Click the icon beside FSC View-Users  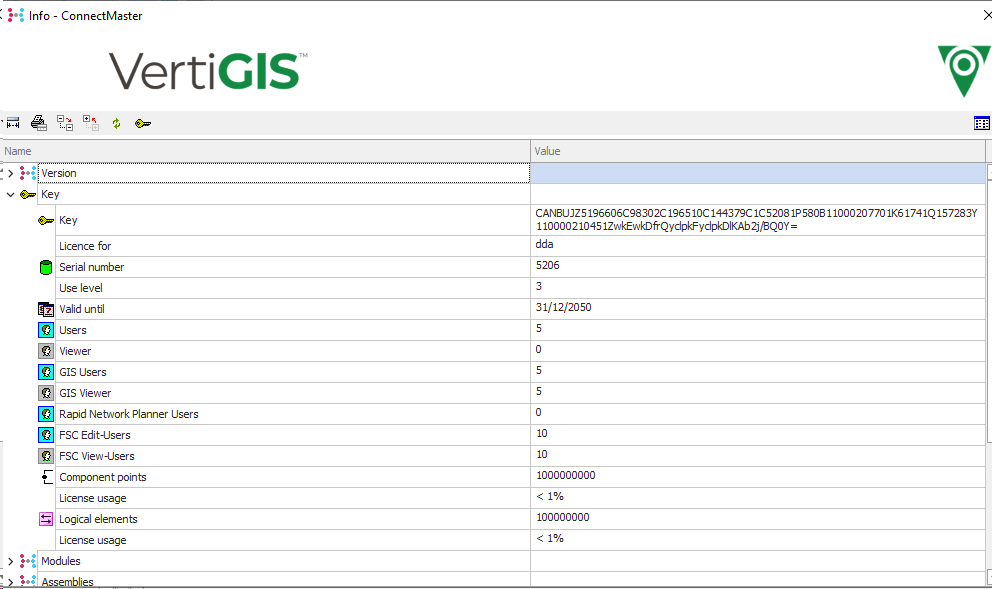coord(46,456)
